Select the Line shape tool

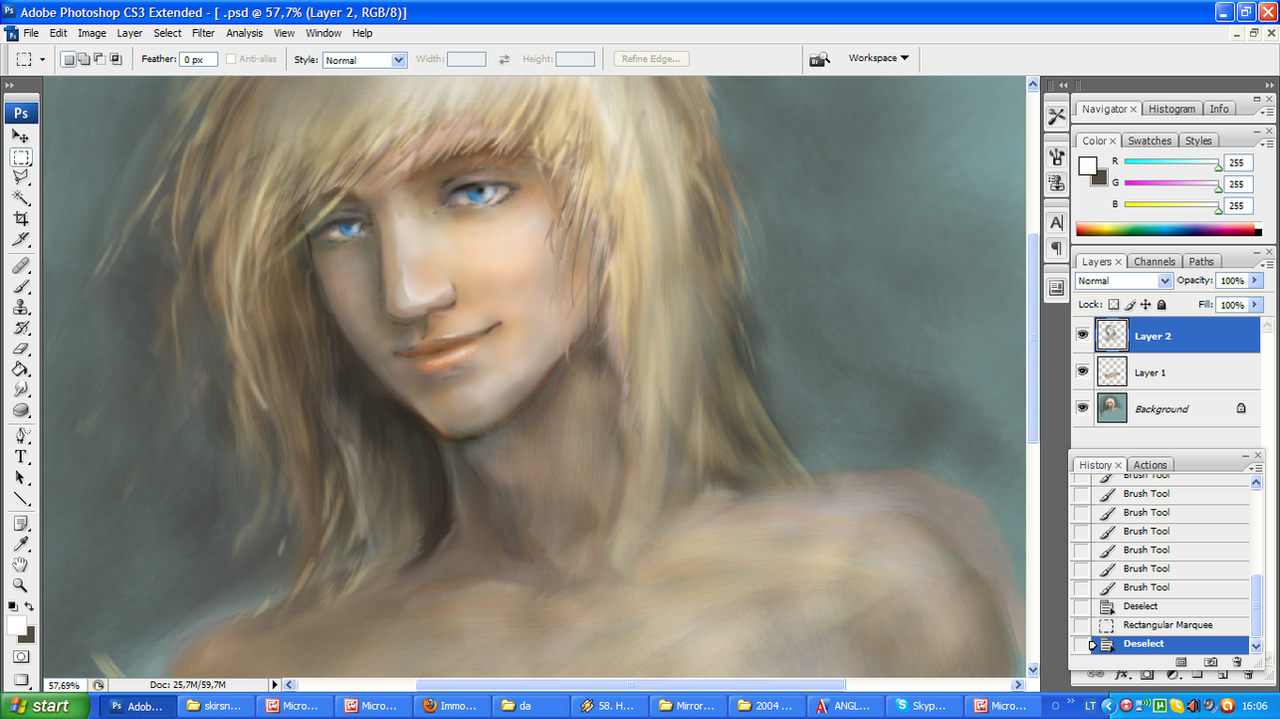click(x=21, y=498)
